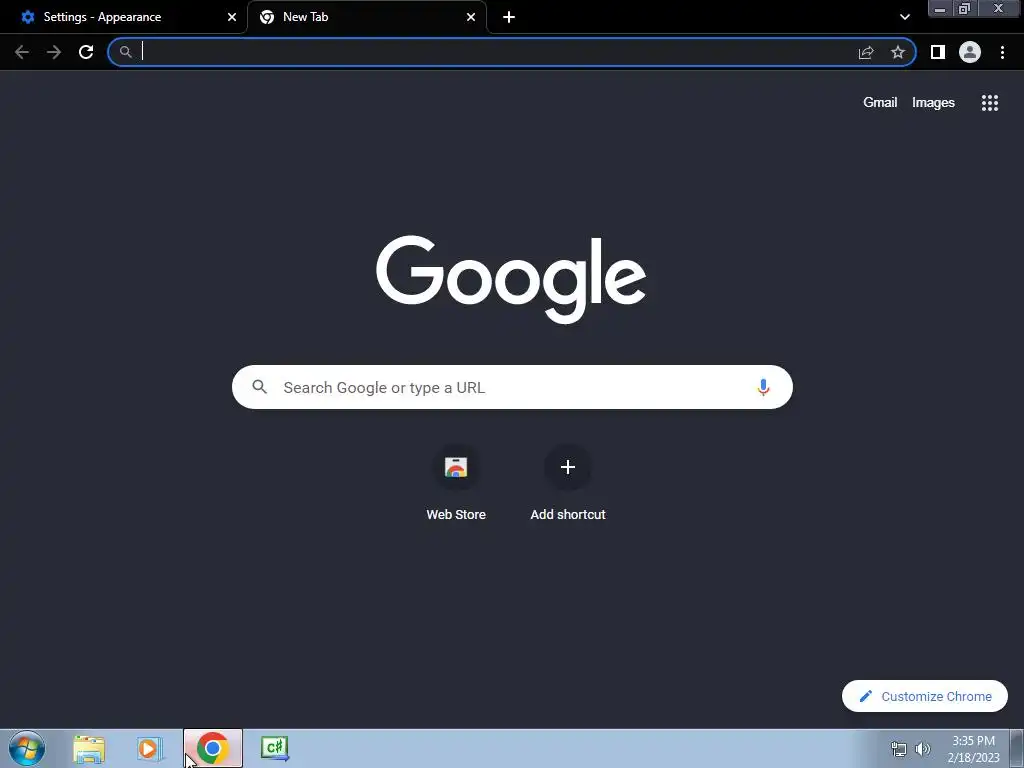Open the Google apps grid

click(x=989, y=103)
